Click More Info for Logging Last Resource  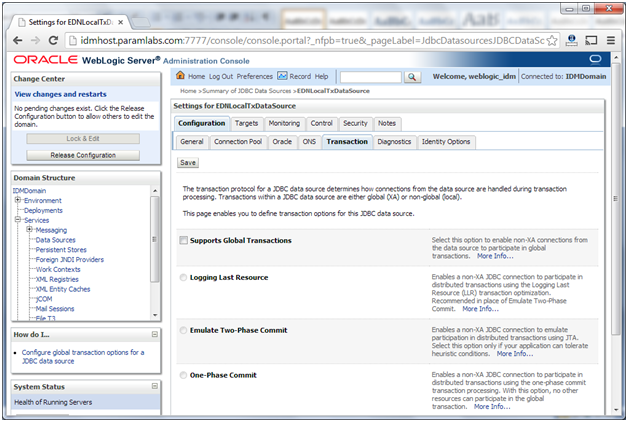click(481, 309)
